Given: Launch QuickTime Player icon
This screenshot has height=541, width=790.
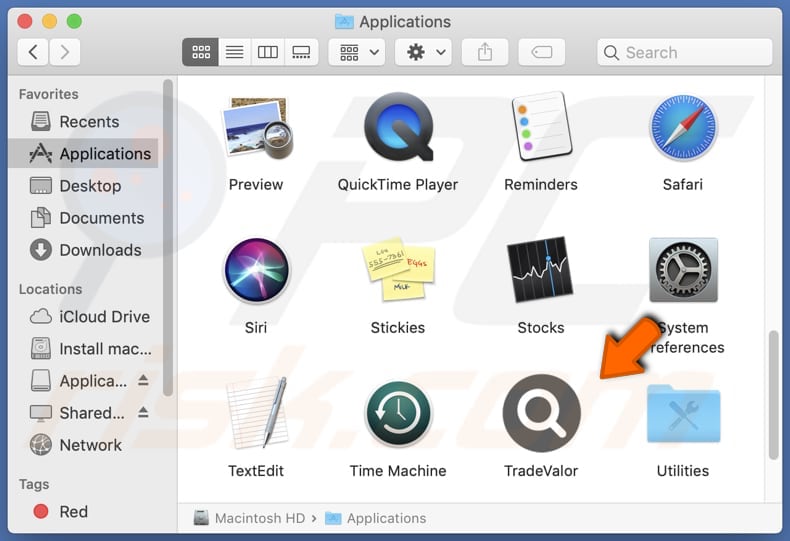Looking at the screenshot, I should click(x=398, y=127).
